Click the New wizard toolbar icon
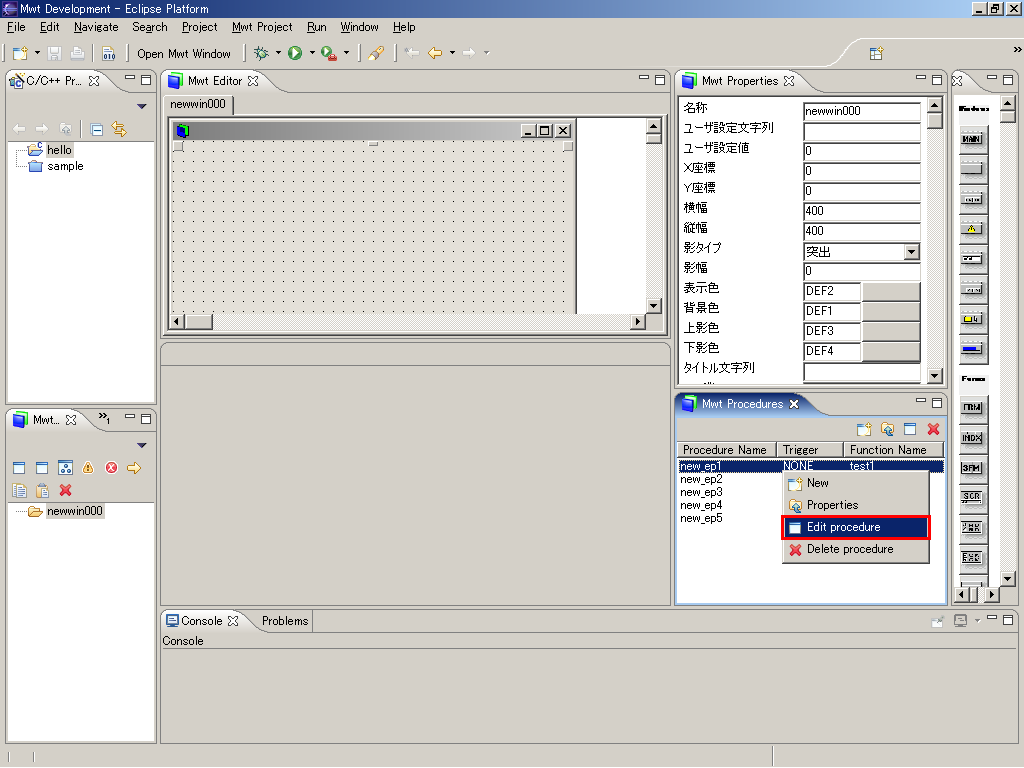1024x768 pixels. [x=20, y=53]
